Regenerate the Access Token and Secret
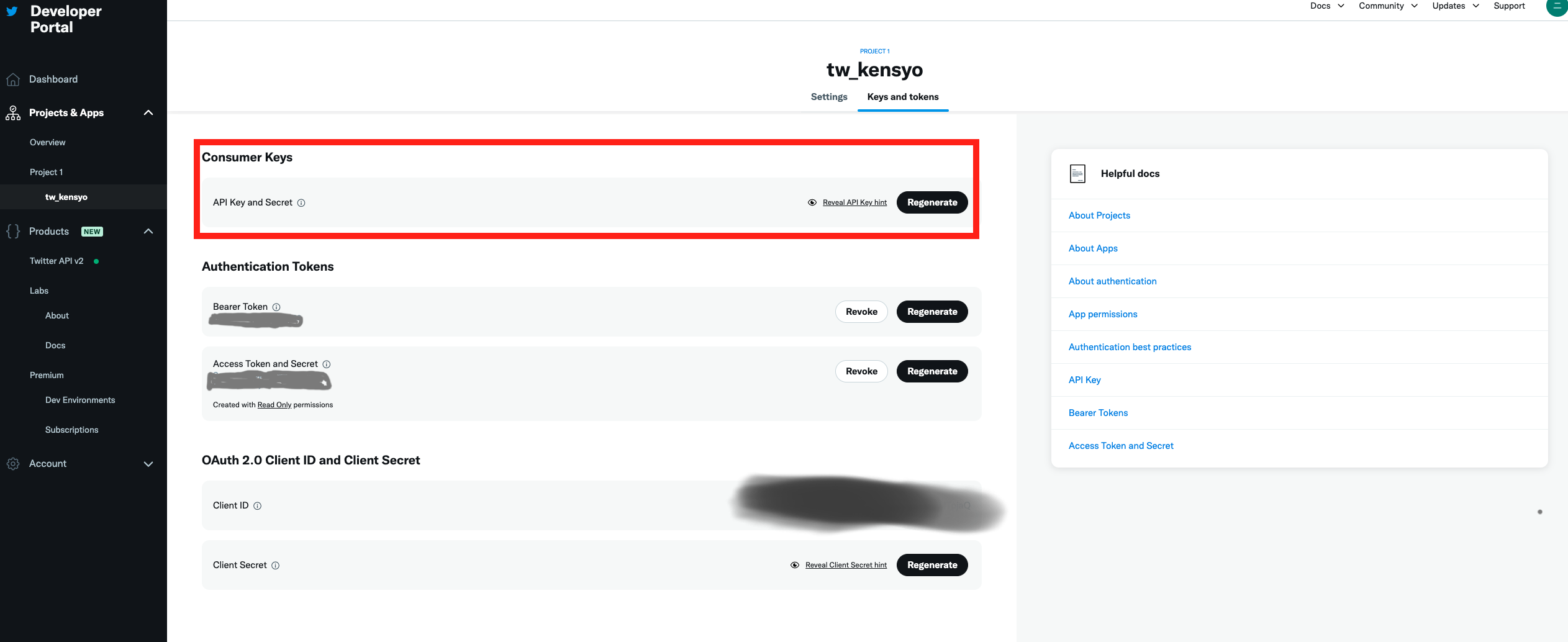The image size is (1568, 642). tap(932, 371)
